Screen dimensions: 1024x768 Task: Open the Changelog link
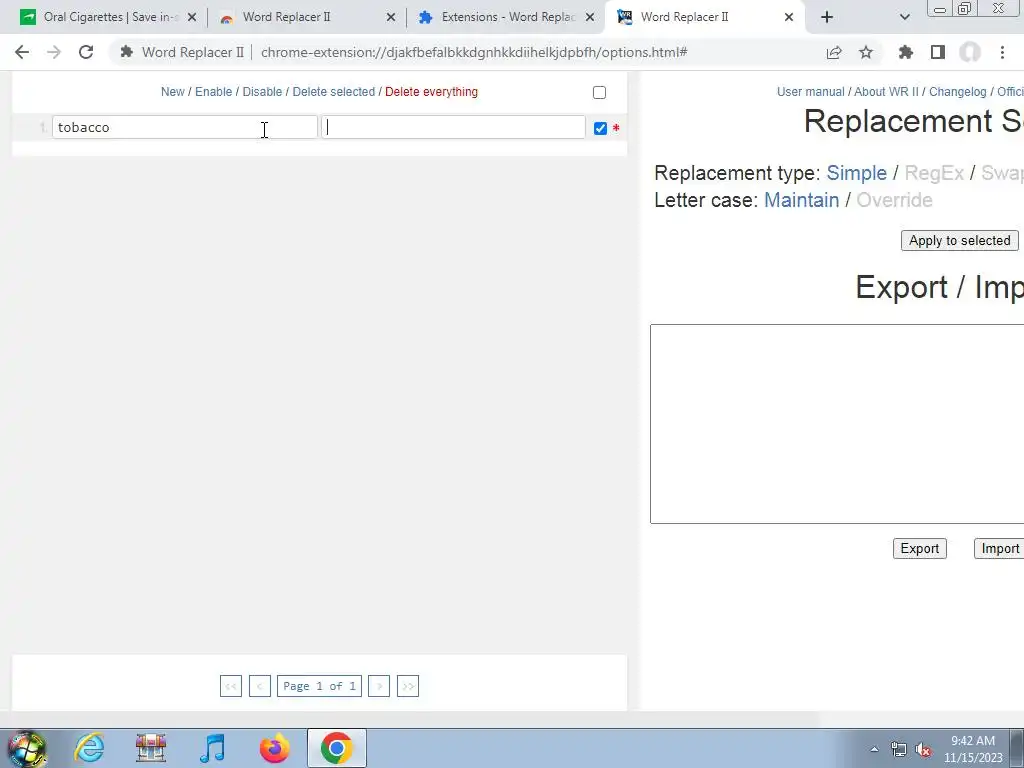[x=957, y=92]
